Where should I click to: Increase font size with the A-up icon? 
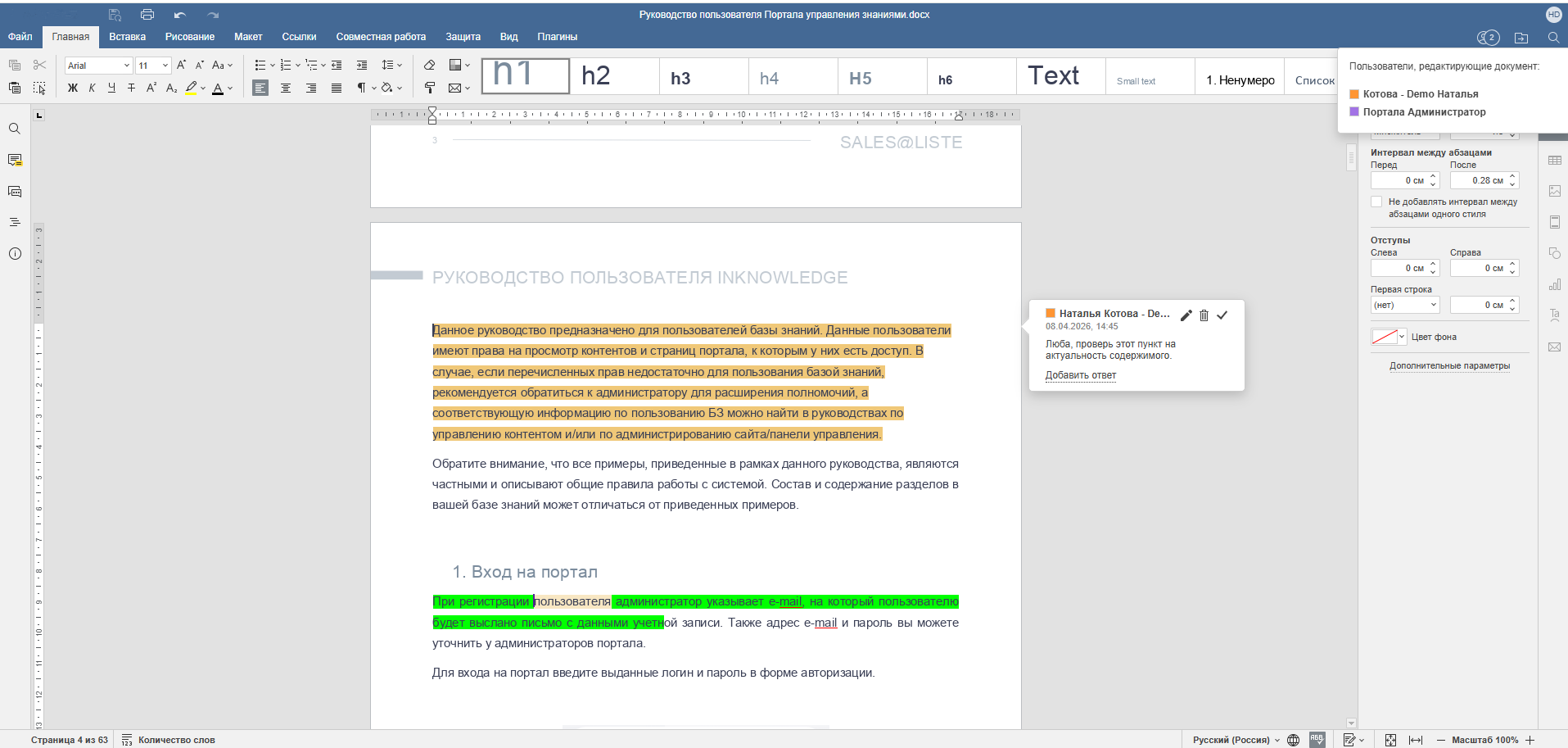tap(181, 65)
